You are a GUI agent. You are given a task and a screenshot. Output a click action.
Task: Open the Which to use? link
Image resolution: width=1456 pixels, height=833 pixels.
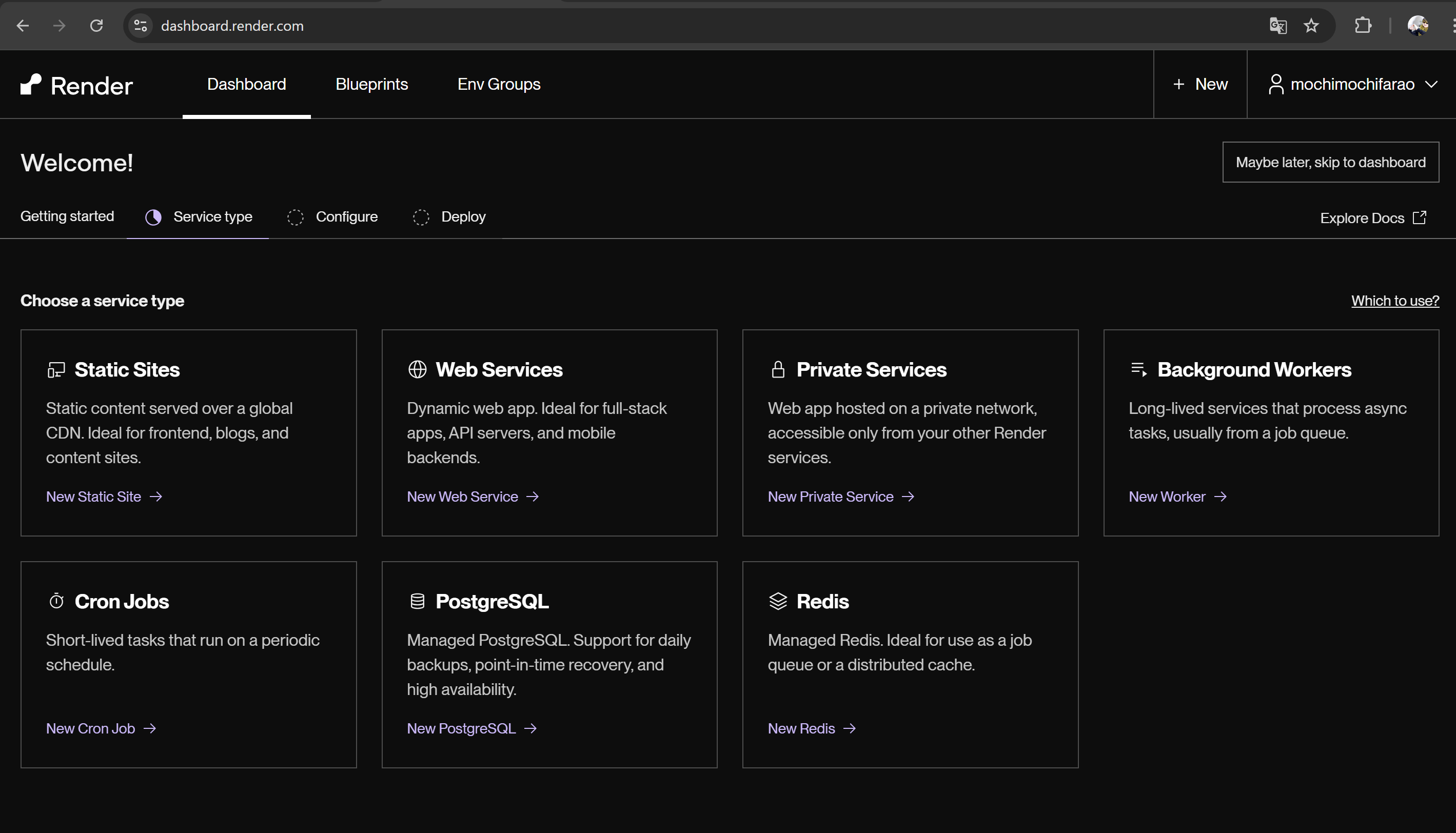[1395, 301]
